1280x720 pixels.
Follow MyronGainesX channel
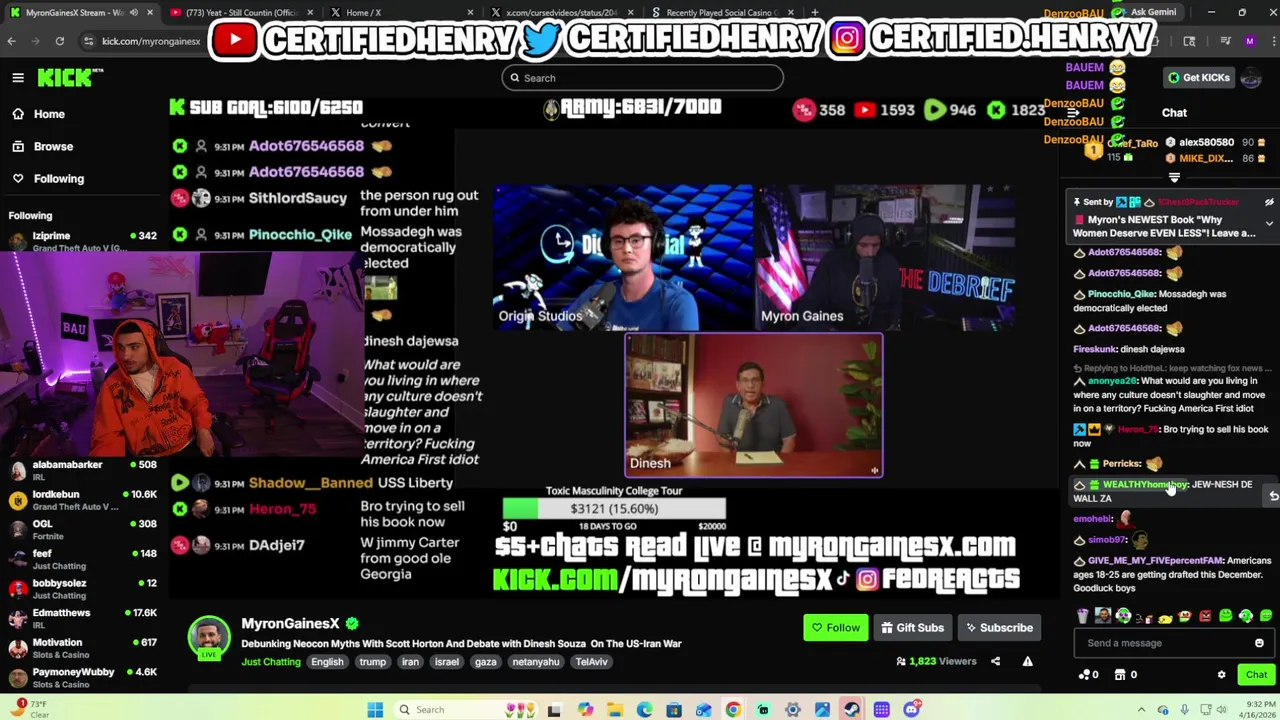pyautogui.click(x=835, y=628)
